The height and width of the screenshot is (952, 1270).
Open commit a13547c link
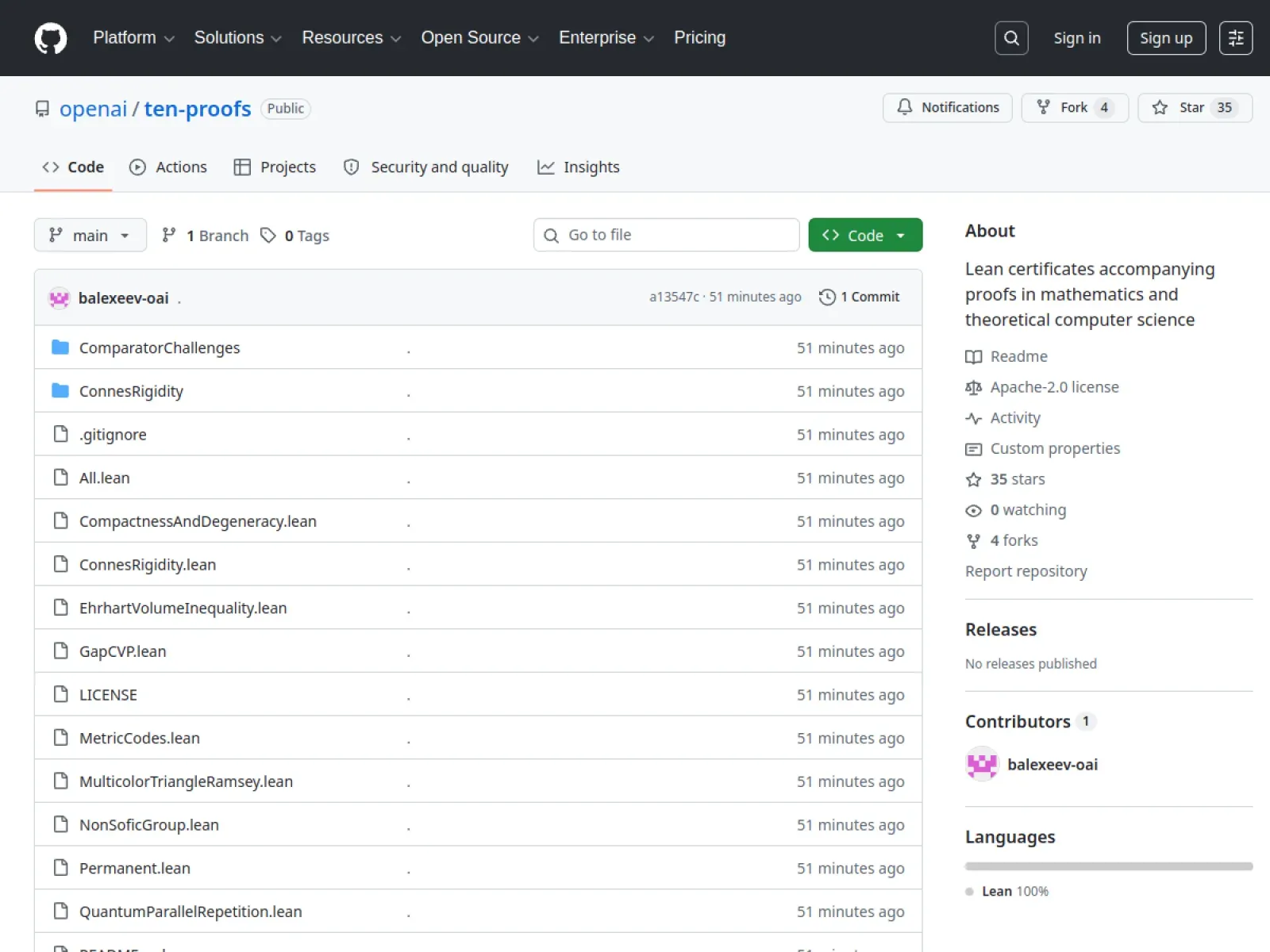click(674, 297)
